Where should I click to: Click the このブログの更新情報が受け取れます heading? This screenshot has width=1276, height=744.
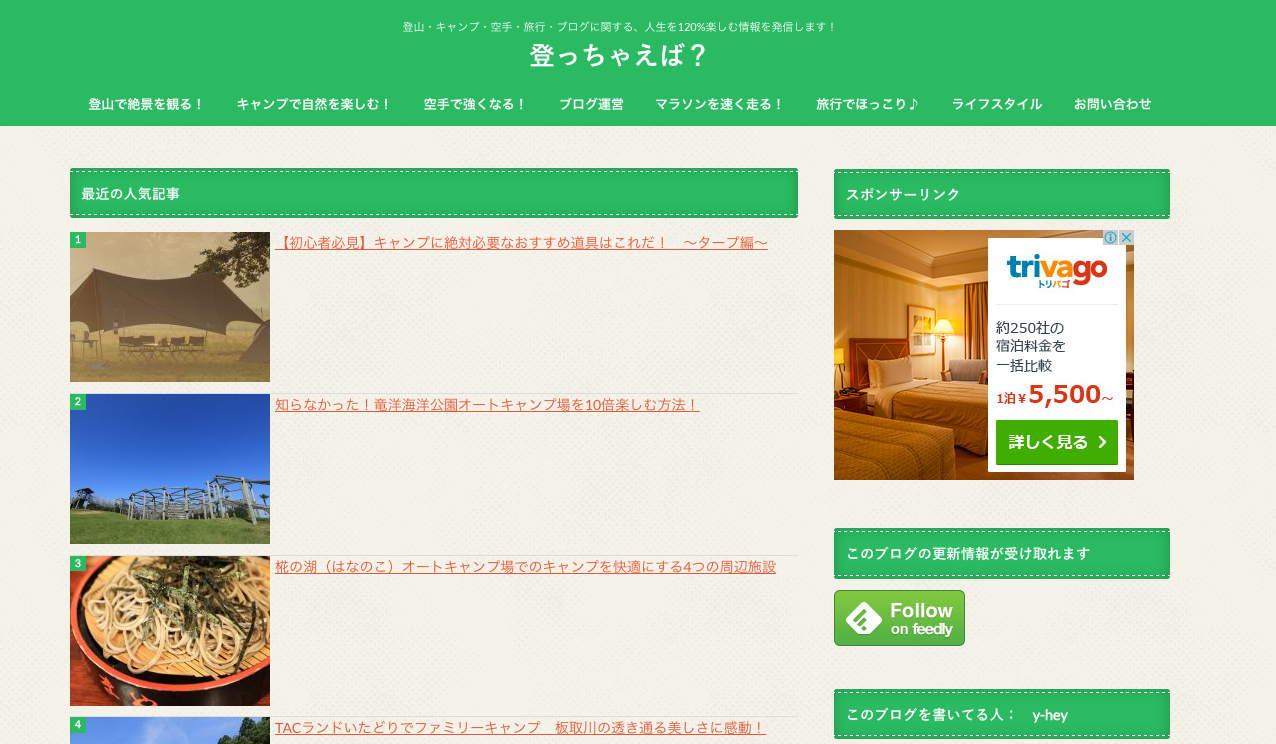pos(1002,554)
